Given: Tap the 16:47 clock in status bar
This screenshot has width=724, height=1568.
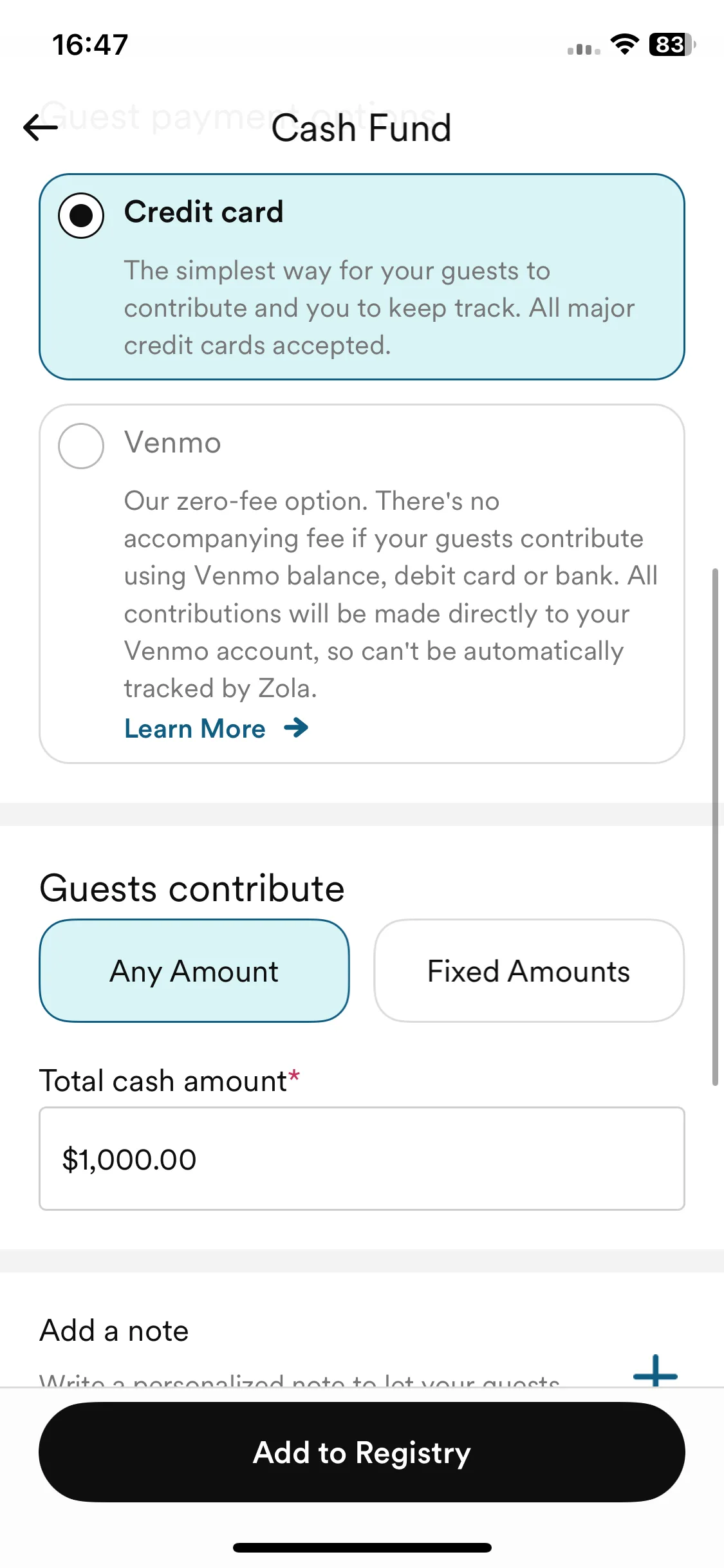Looking at the screenshot, I should [90, 44].
